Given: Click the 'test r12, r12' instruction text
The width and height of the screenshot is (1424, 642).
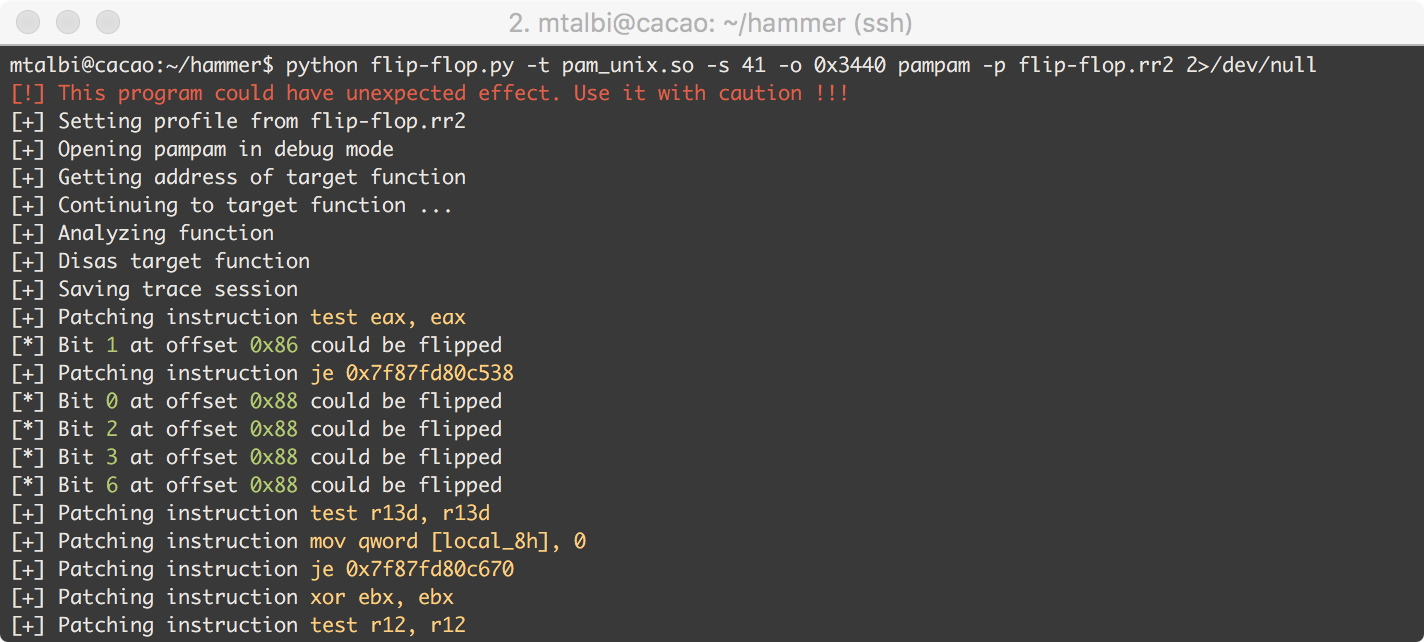Looking at the screenshot, I should (x=388, y=625).
